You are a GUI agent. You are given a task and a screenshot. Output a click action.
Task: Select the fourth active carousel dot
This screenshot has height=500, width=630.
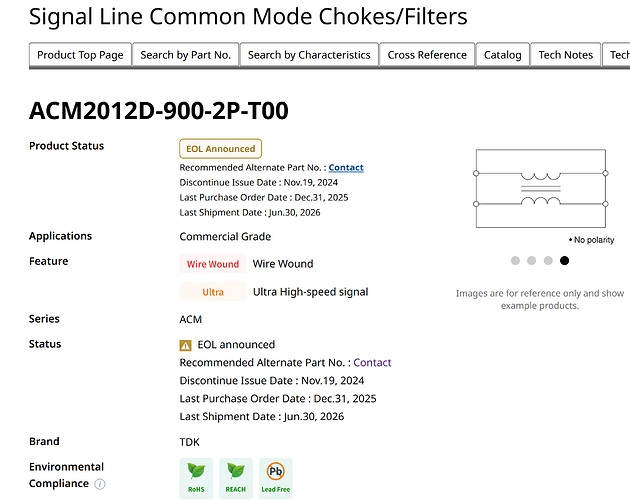pos(565,260)
